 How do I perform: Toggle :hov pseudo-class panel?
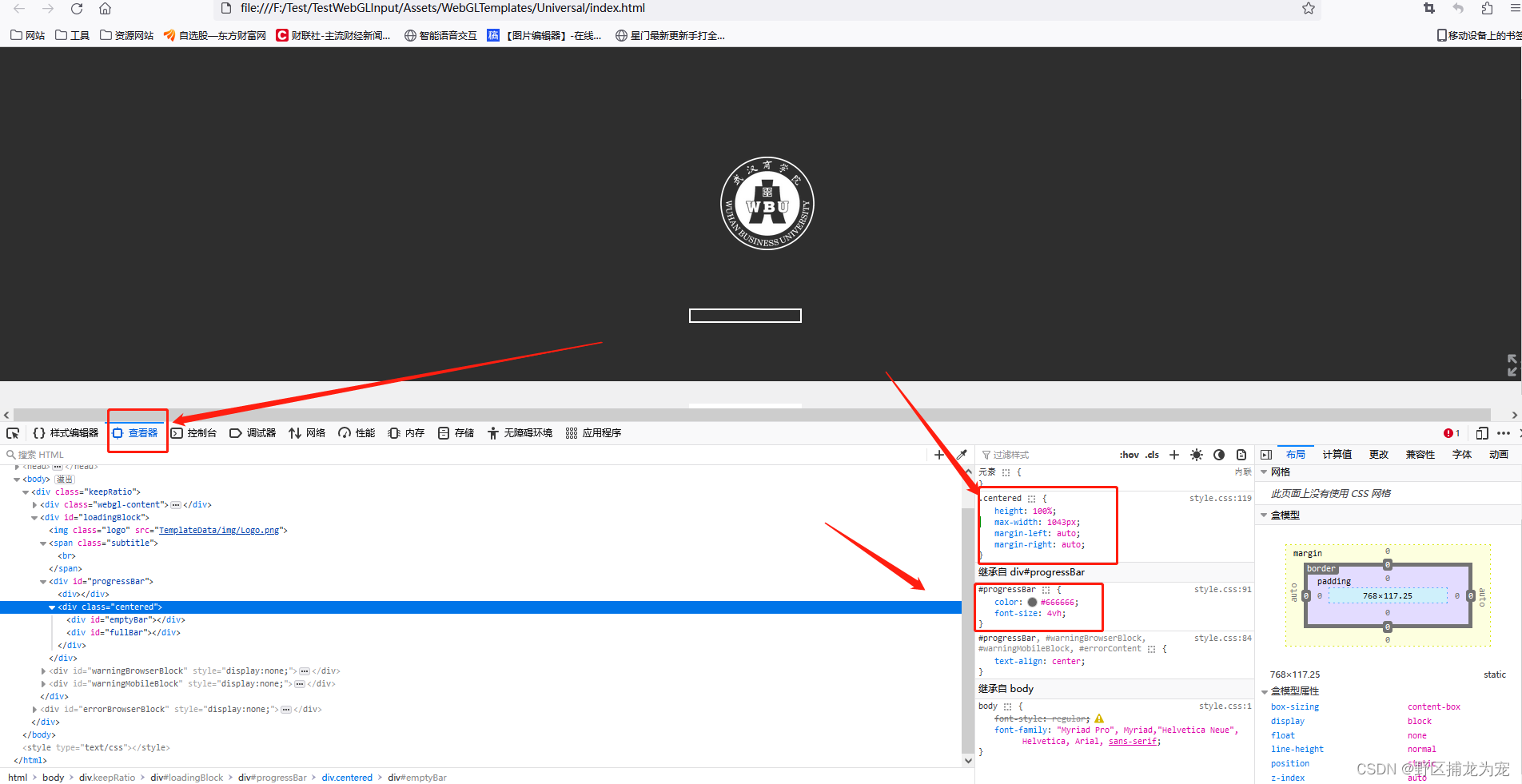(1128, 454)
